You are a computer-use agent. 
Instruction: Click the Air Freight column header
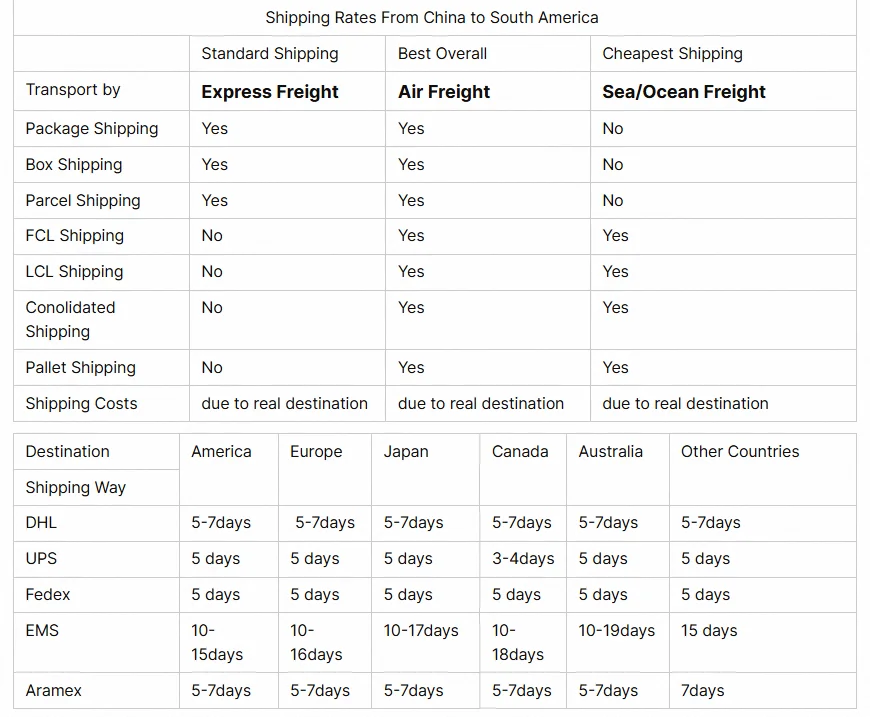(444, 92)
